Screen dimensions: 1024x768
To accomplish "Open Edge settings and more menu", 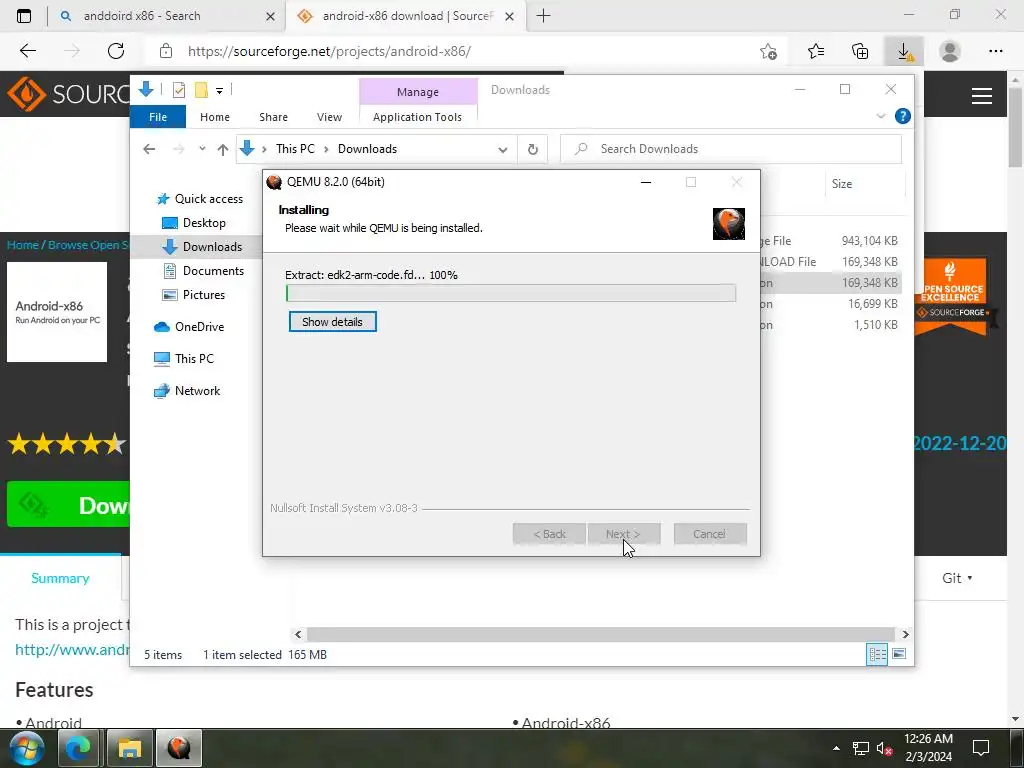I will click(995, 51).
